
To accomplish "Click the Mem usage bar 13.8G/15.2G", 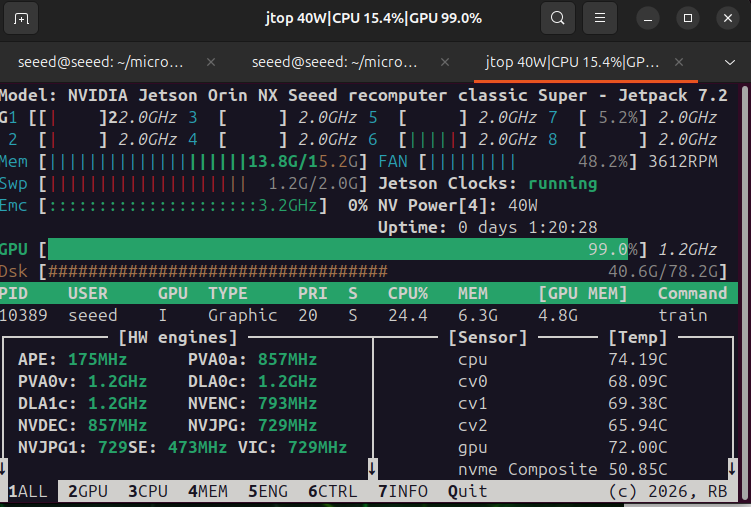I will click(x=204, y=162).
